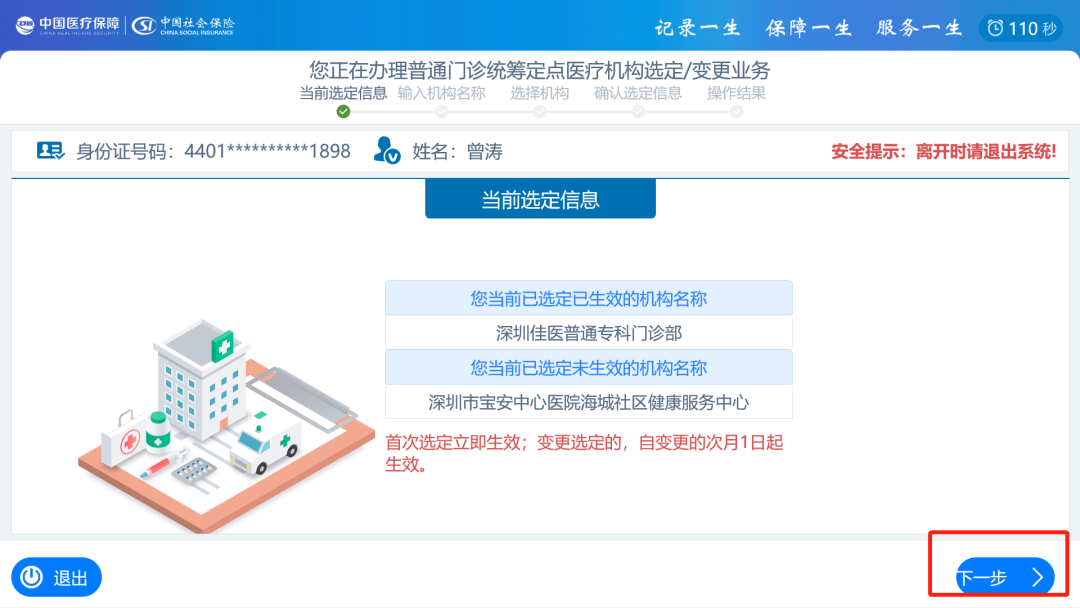Screen dimensions: 1080x608
Task: Click the 退出 button
Action: click(56, 577)
